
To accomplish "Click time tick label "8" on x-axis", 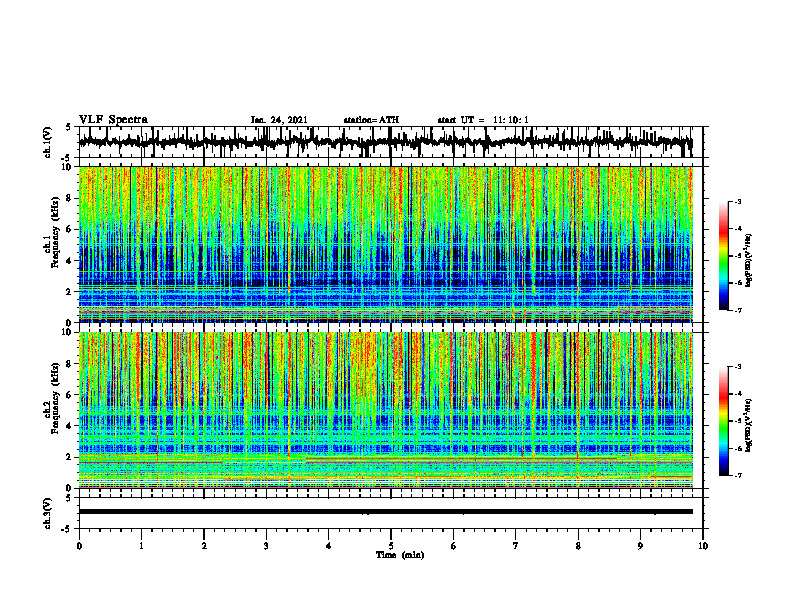I will click(x=578, y=546).
